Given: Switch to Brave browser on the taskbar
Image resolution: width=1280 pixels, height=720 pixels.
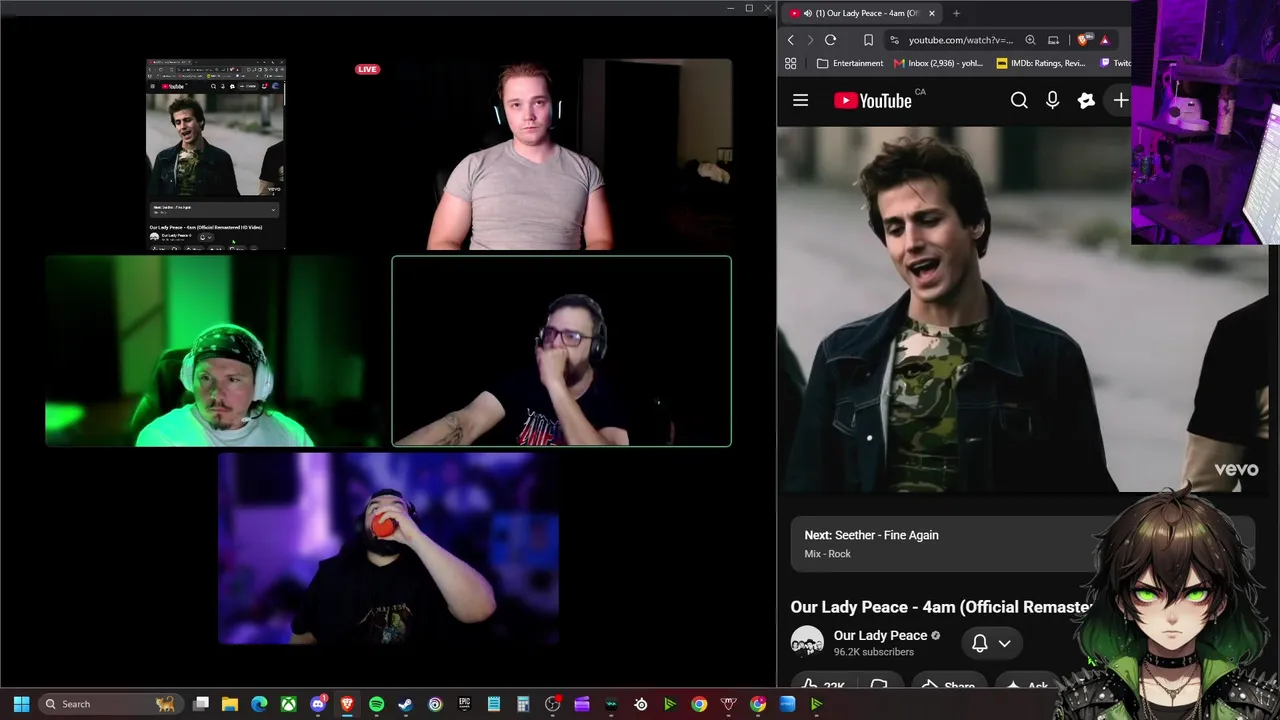Looking at the screenshot, I should pos(347,704).
